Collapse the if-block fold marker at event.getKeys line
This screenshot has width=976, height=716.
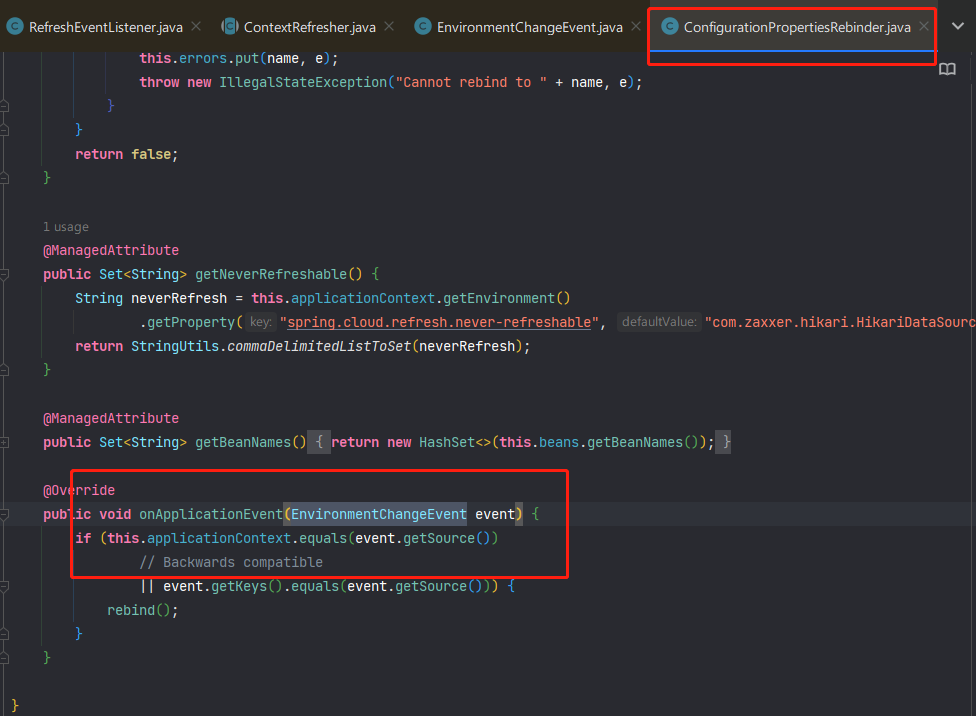(4, 586)
